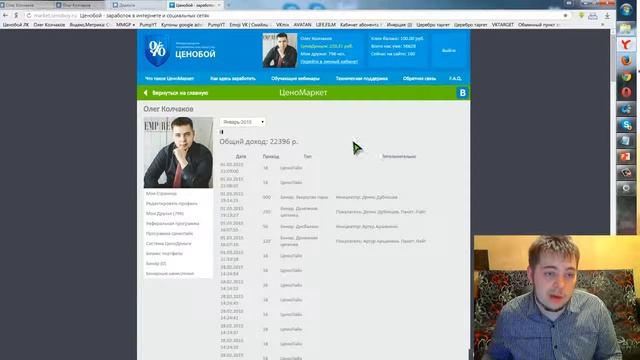
Task: Open the Как здесь заработать menu item
Action: pos(233,78)
